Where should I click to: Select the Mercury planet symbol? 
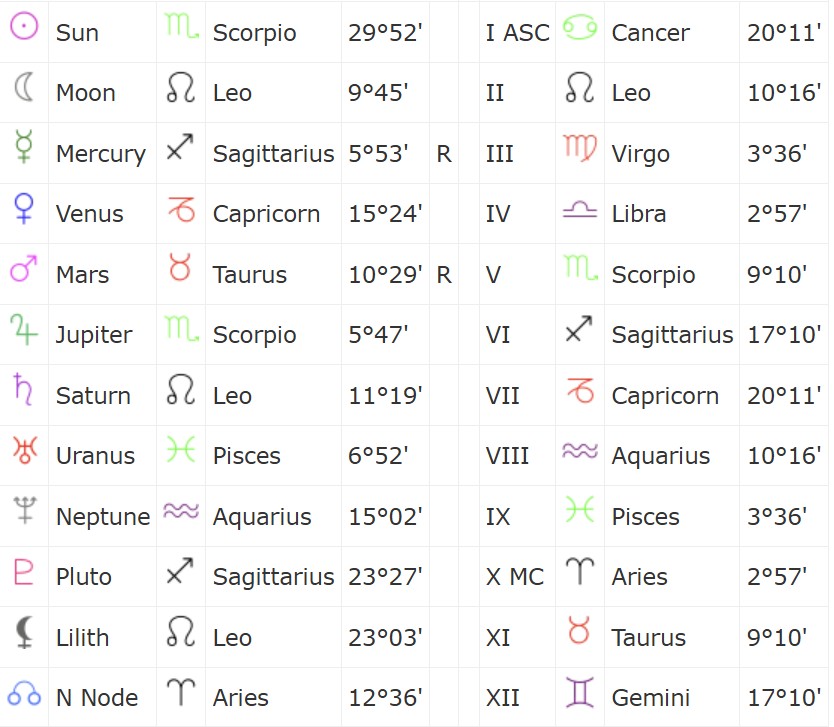(x=24, y=146)
